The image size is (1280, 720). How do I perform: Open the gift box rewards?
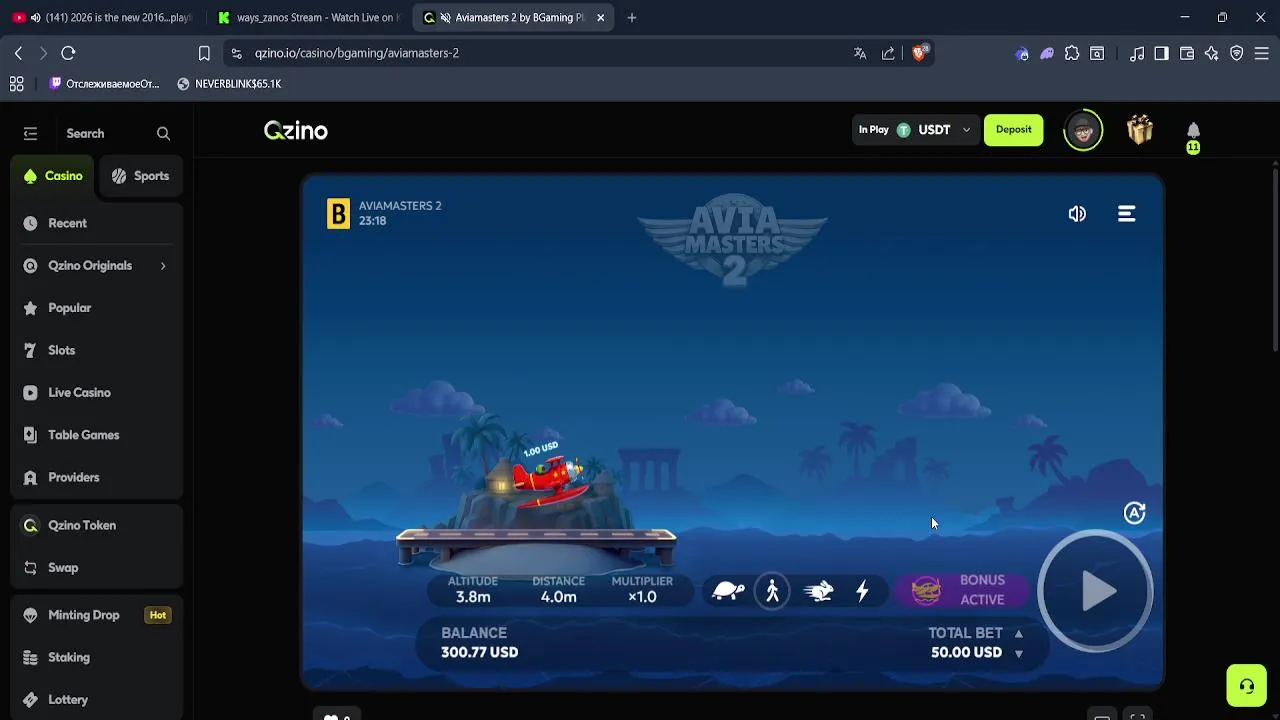[1140, 130]
